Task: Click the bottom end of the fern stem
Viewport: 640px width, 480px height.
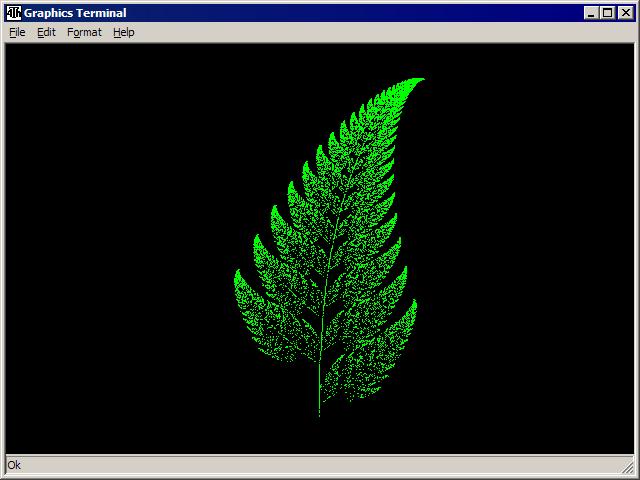Action: coord(319,410)
